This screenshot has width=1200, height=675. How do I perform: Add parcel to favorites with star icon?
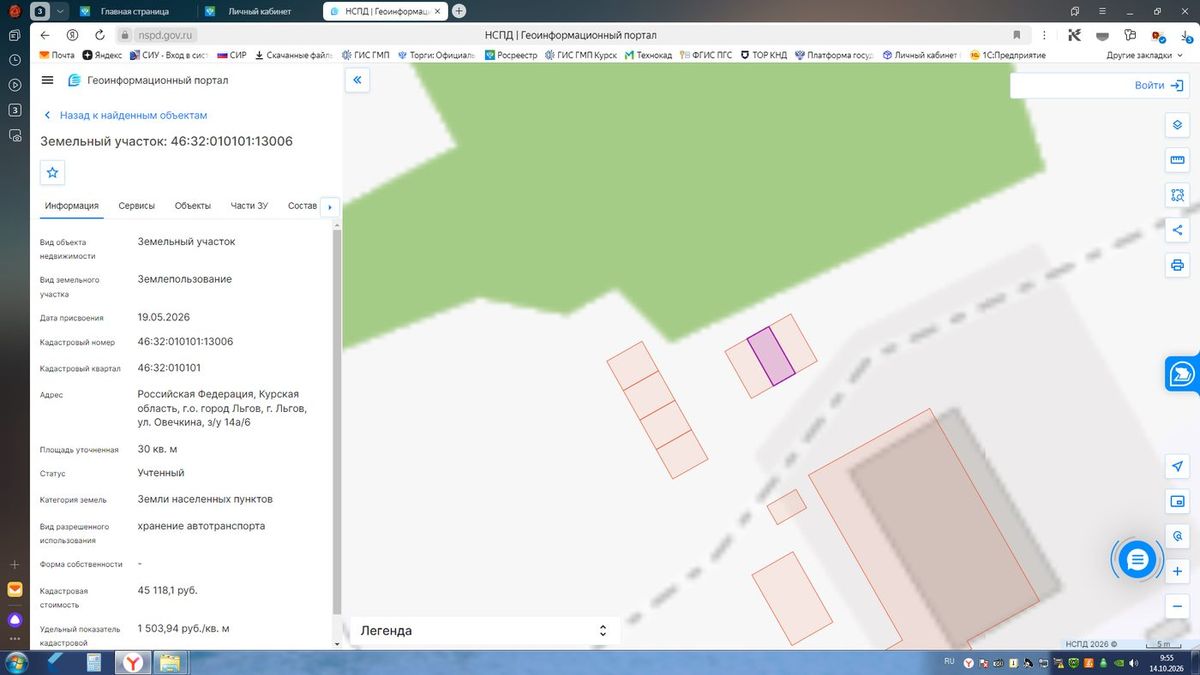[53, 172]
